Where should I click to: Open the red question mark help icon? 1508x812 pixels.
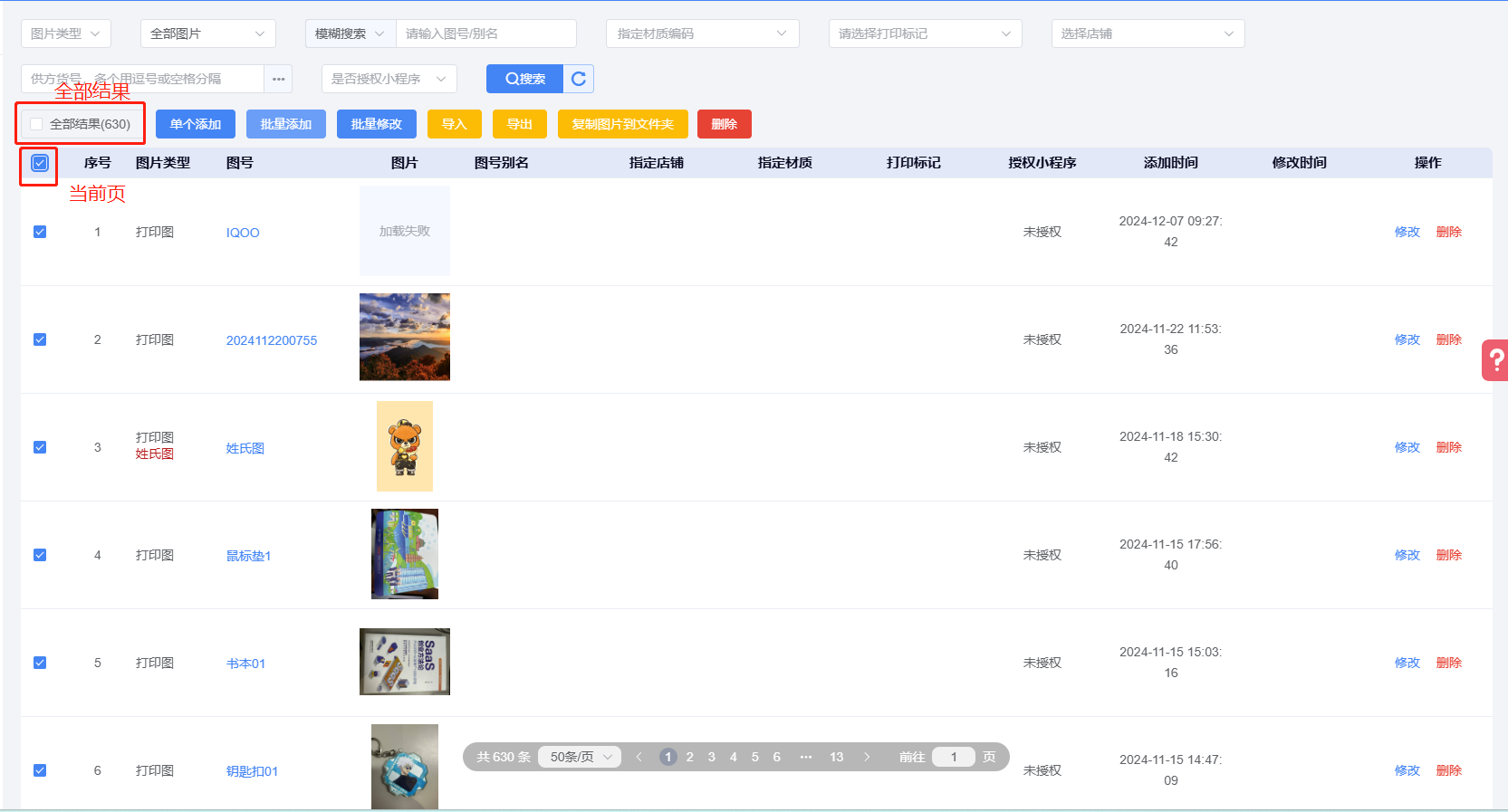[x=1495, y=360]
